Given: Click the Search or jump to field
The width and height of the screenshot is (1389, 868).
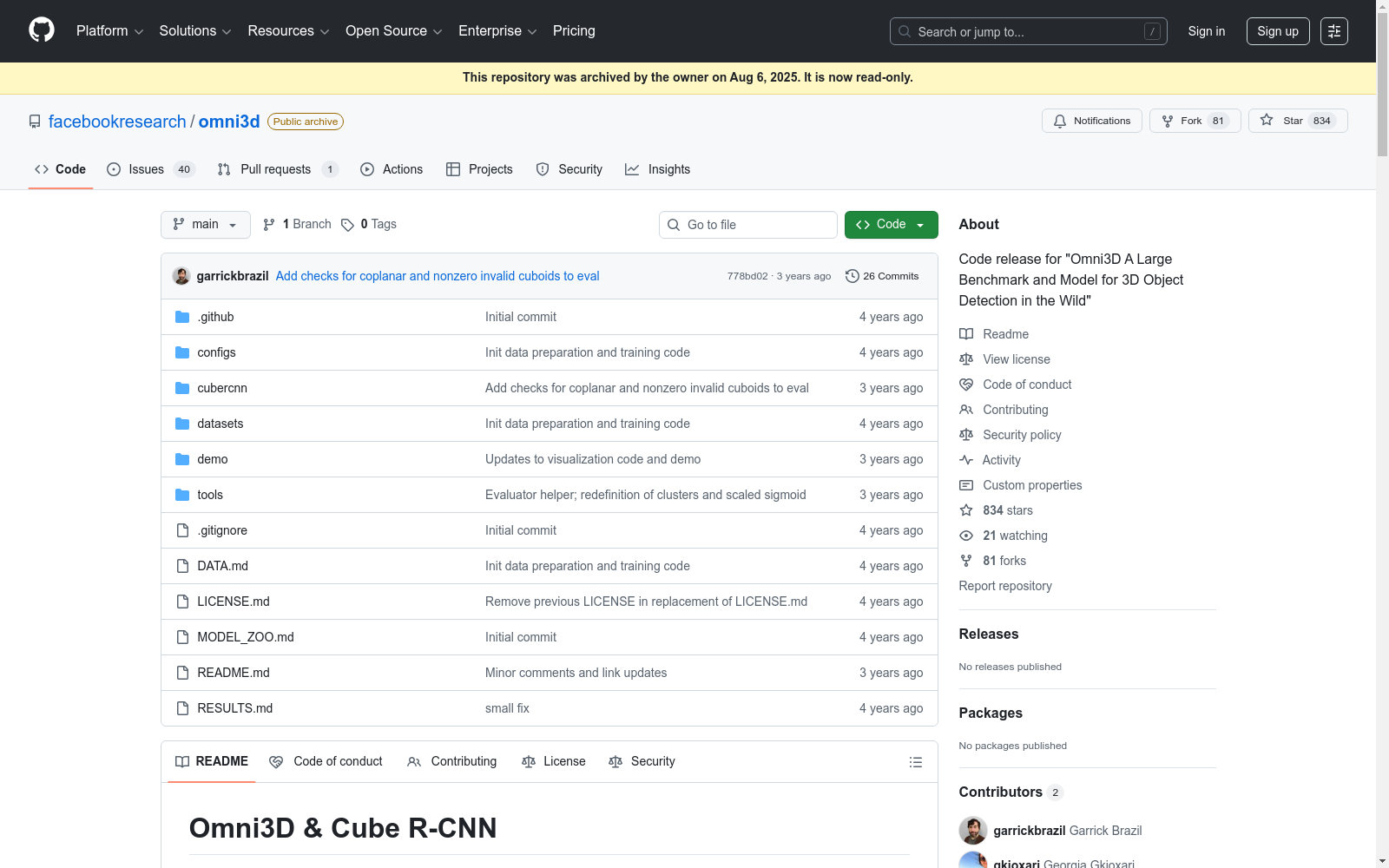Looking at the screenshot, I should pyautogui.click(x=1029, y=31).
